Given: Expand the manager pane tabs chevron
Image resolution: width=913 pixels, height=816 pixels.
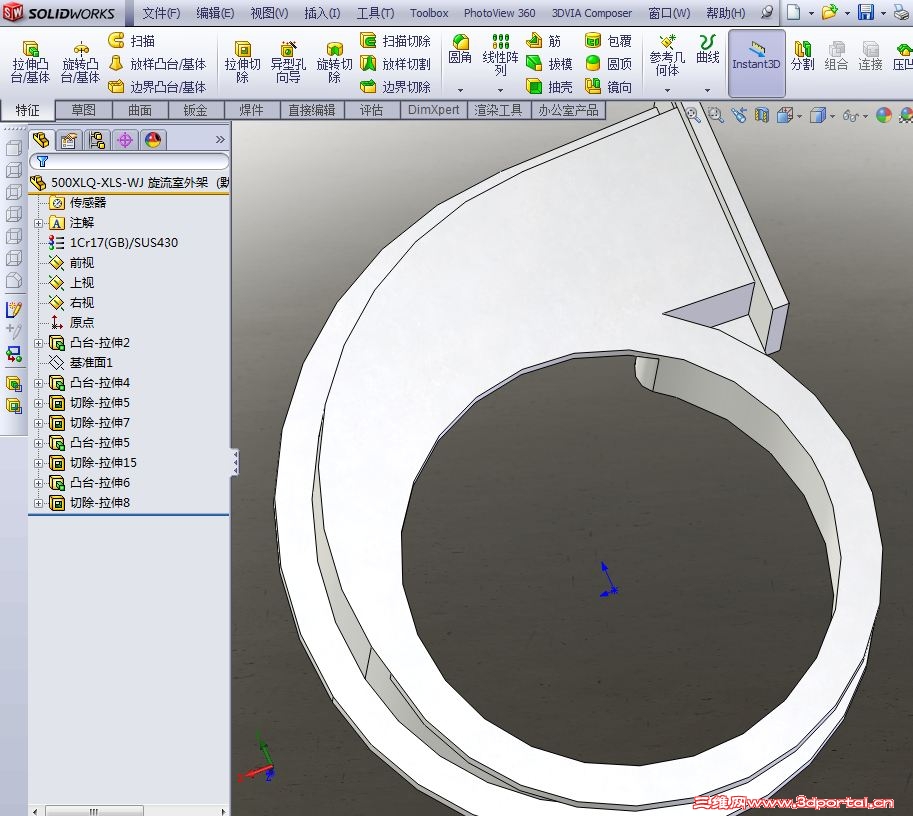Looking at the screenshot, I should [x=220, y=139].
